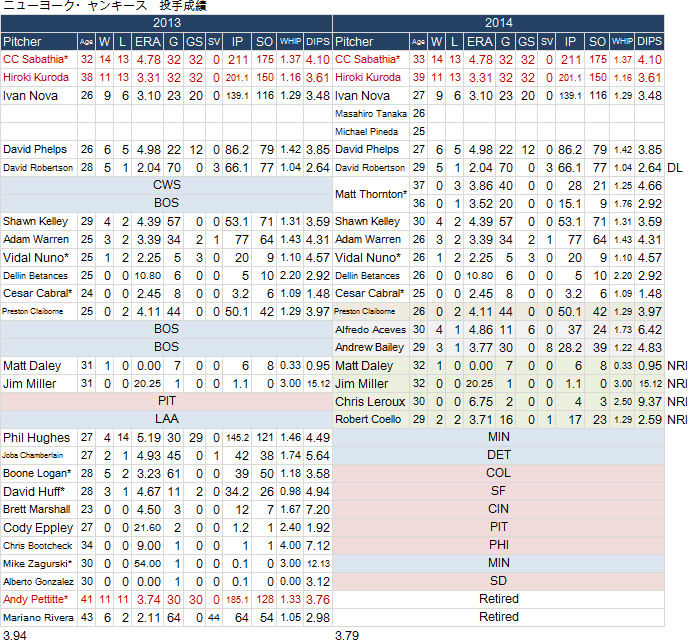The image size is (688, 640).
Task: Click the ERA column header under 2013
Action: pos(147,42)
